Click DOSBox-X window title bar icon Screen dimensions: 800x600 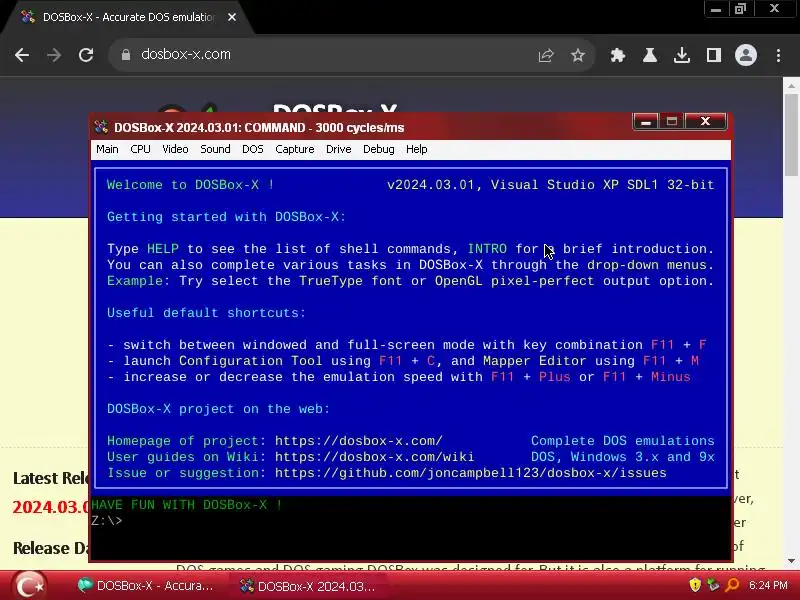coord(102,127)
